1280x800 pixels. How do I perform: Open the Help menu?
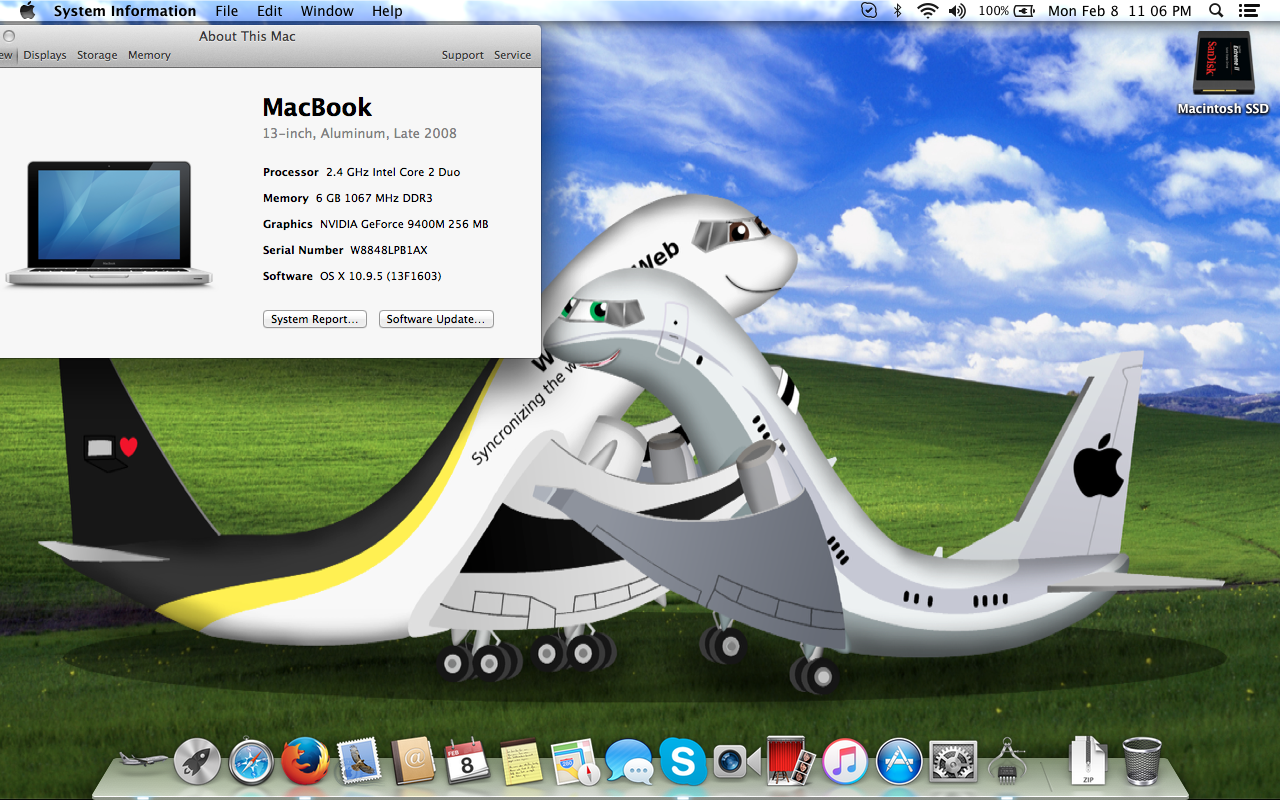(387, 11)
